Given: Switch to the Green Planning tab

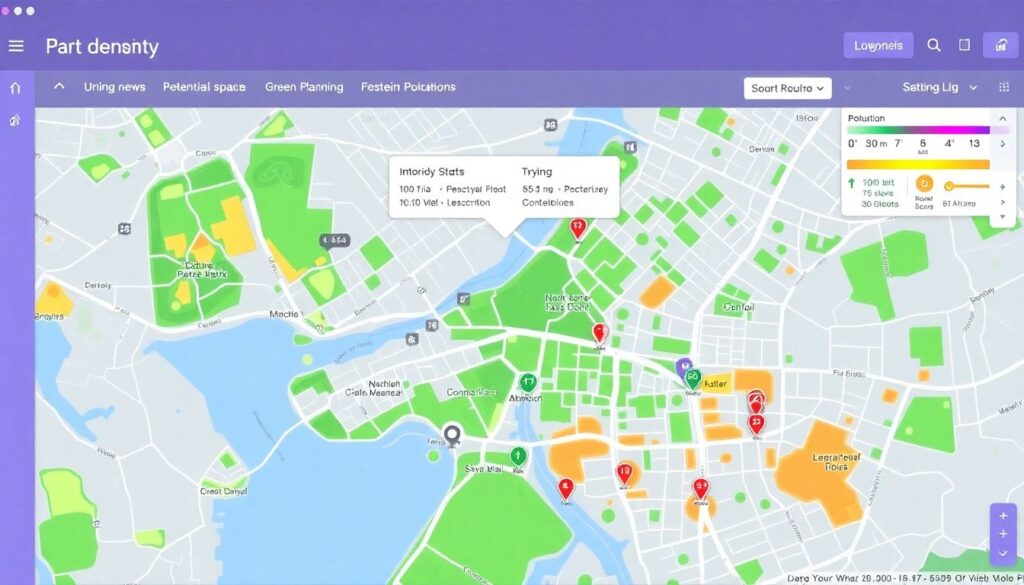Looking at the screenshot, I should point(304,87).
